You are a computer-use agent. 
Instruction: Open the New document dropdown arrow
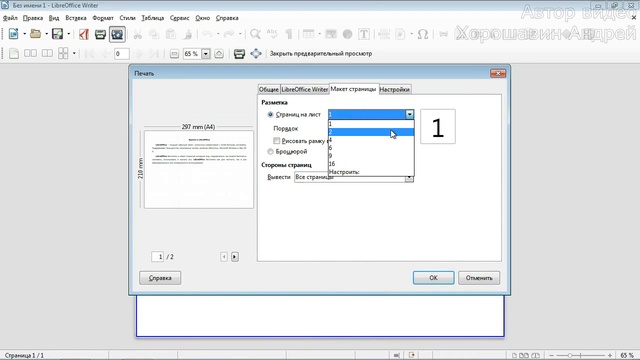pyautogui.click(x=24, y=34)
